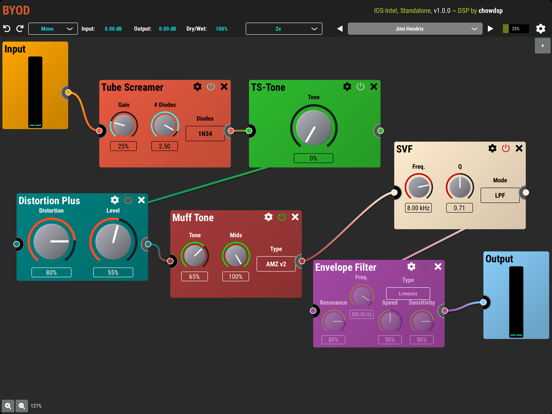Open the Jimi Hendrix preset dropdown
Image resolution: width=552 pixels, height=414 pixels.
[x=415, y=29]
